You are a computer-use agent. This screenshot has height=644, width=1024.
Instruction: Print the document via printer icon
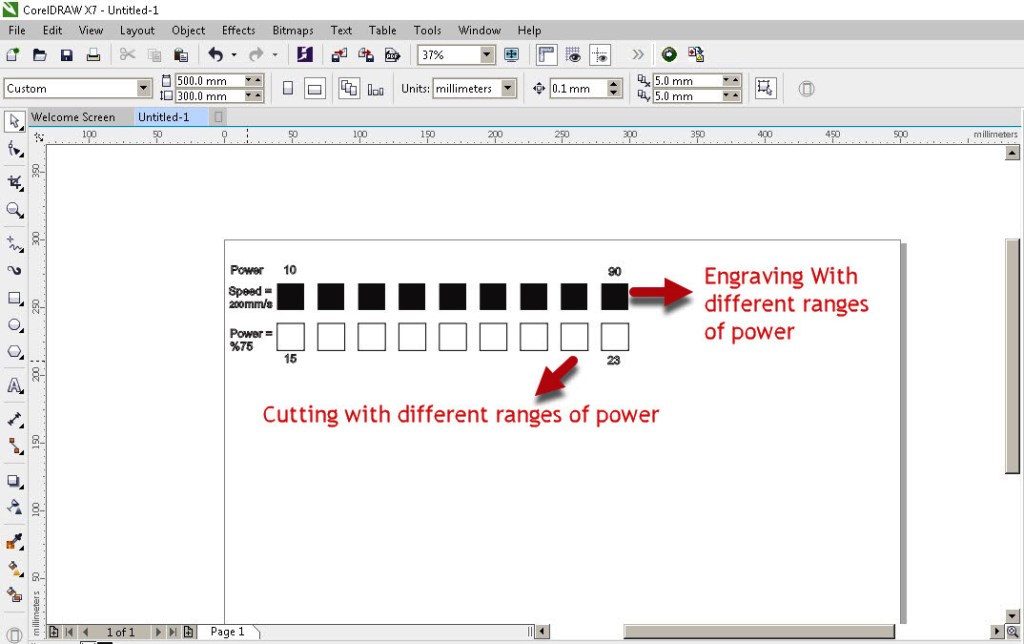[x=93, y=55]
